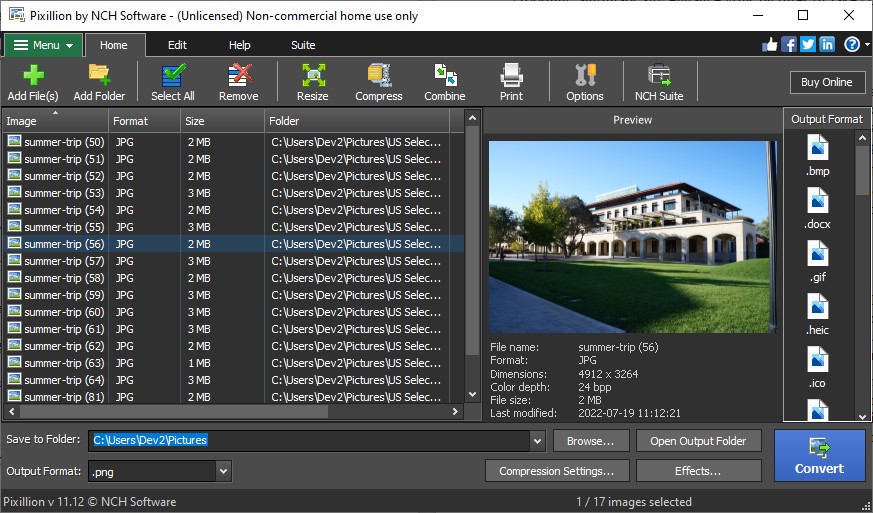This screenshot has height=513, width=873.
Task: Click the thumbs-up like icon
Action: pyautogui.click(x=771, y=45)
